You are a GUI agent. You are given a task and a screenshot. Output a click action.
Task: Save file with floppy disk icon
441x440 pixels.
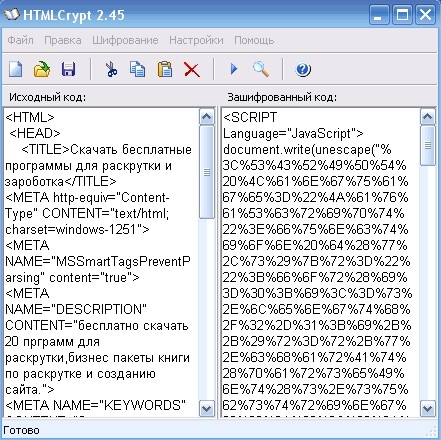(x=68, y=69)
